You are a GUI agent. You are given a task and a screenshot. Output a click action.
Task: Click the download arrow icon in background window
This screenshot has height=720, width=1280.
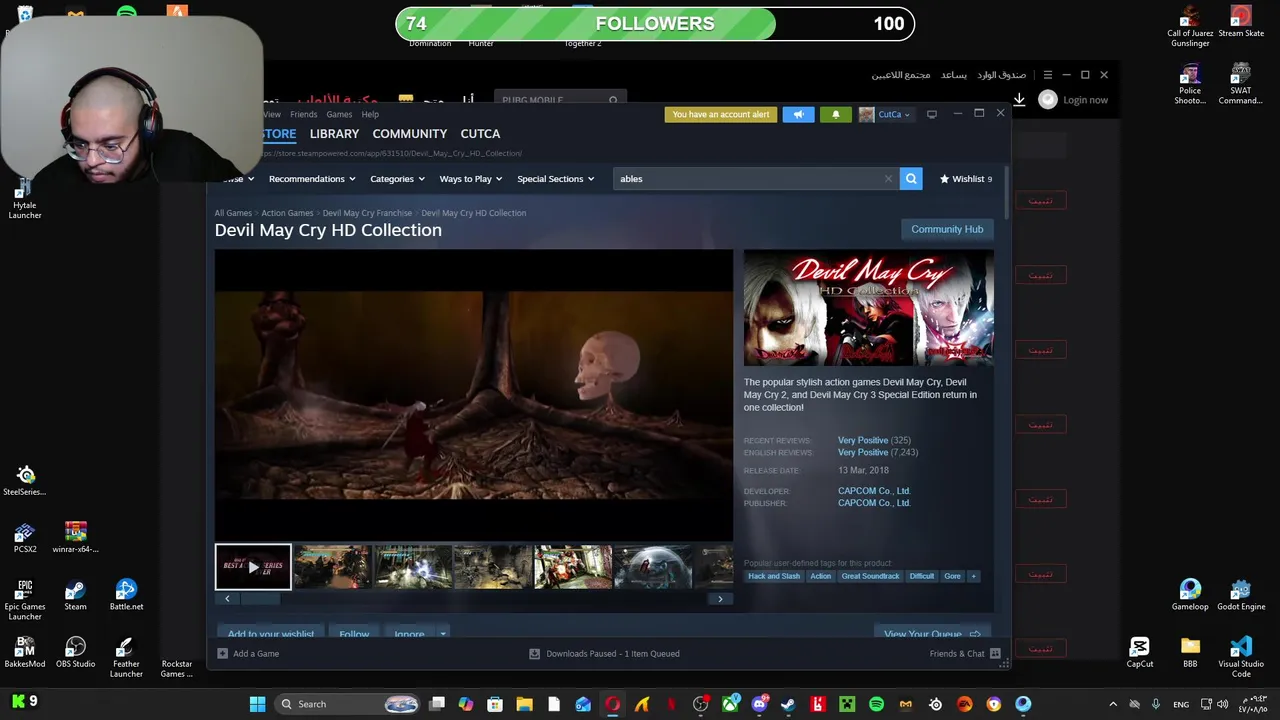pos(1019,100)
